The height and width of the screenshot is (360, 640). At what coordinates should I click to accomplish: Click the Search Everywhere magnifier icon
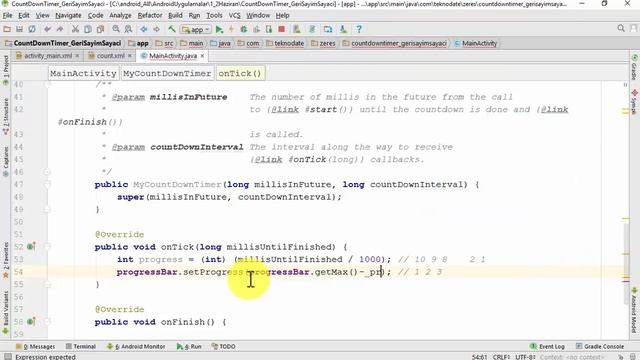coord(621,28)
